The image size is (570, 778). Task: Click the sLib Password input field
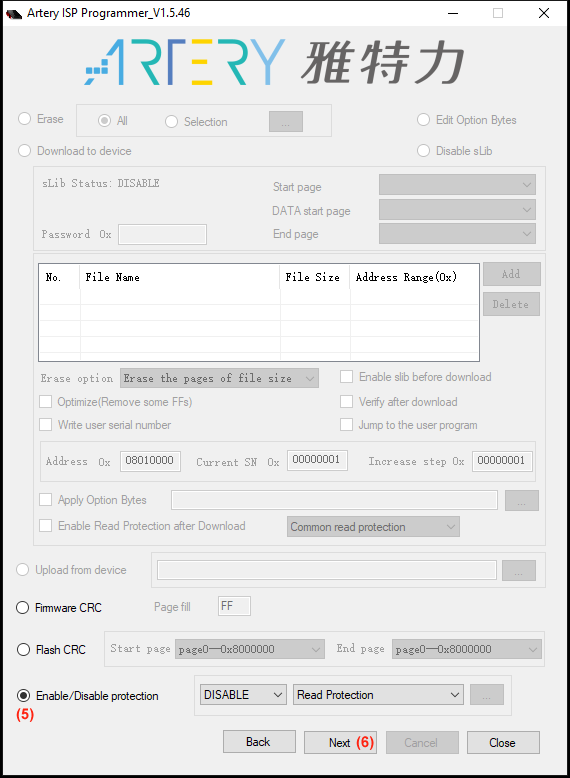click(162, 234)
